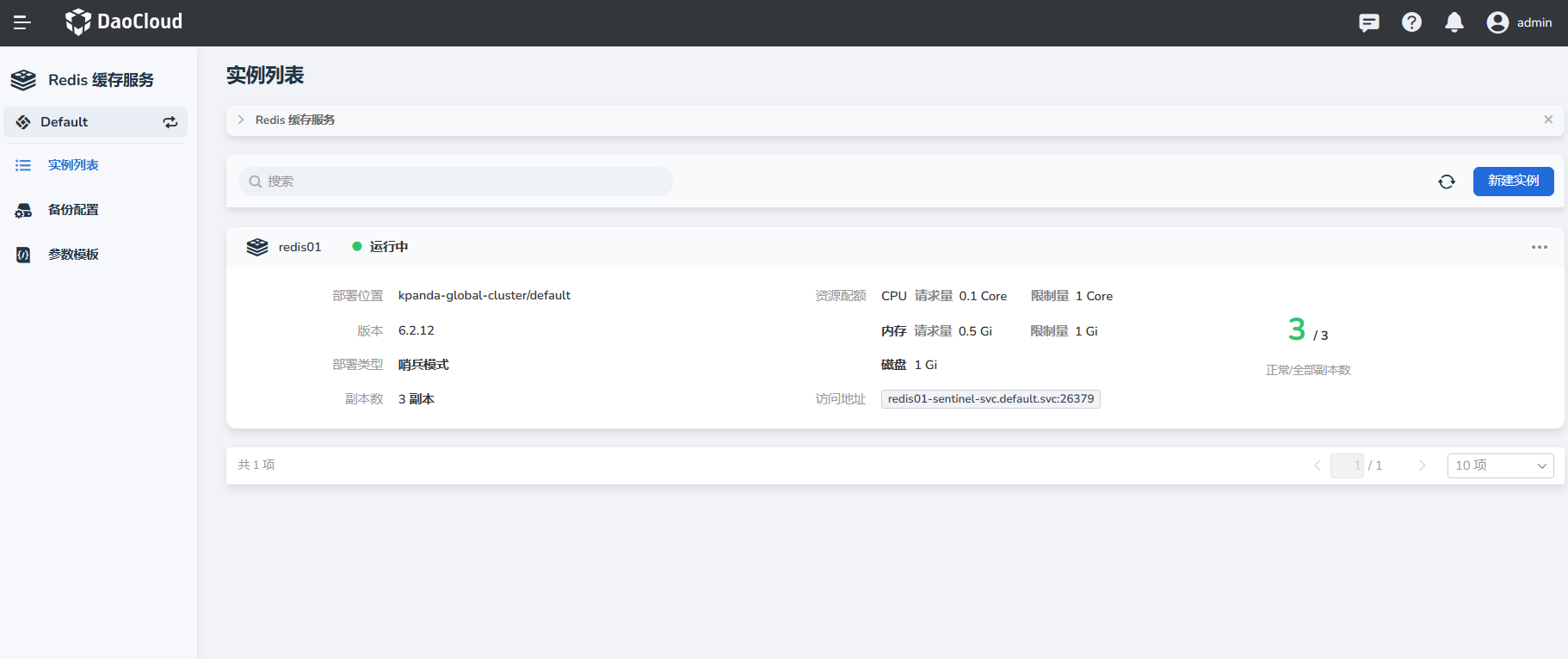This screenshot has height=659, width=1568.
Task: Open the 10 项 page size dropdown
Action: (x=1500, y=465)
